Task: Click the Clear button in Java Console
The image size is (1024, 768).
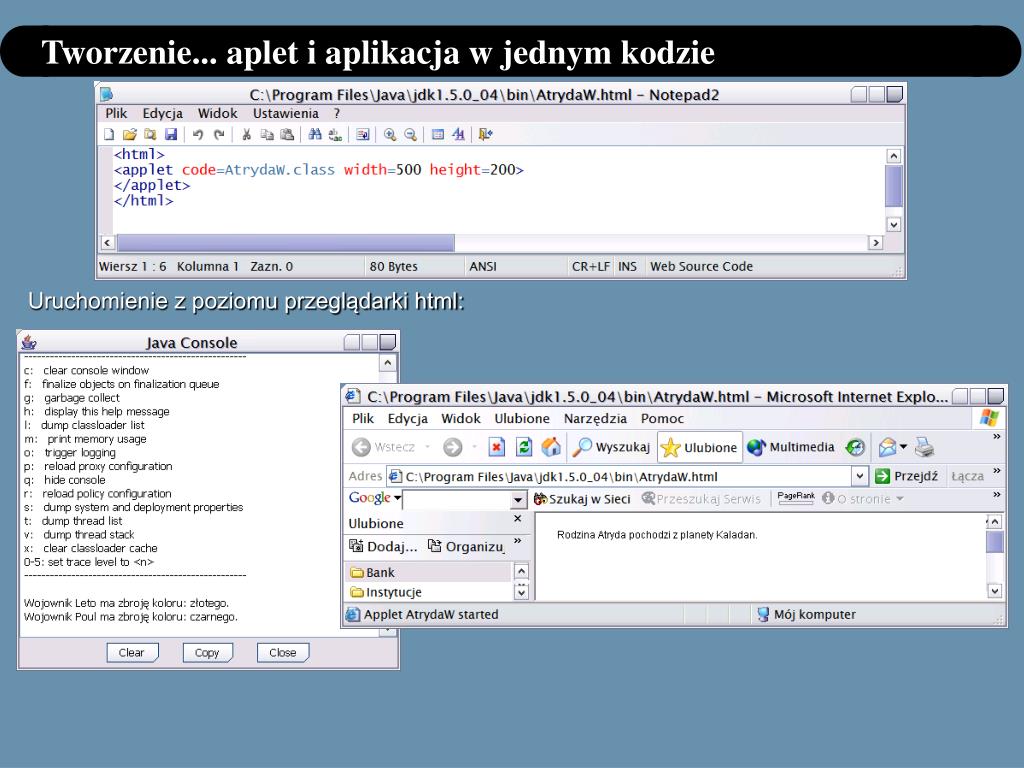Action: coord(132,652)
